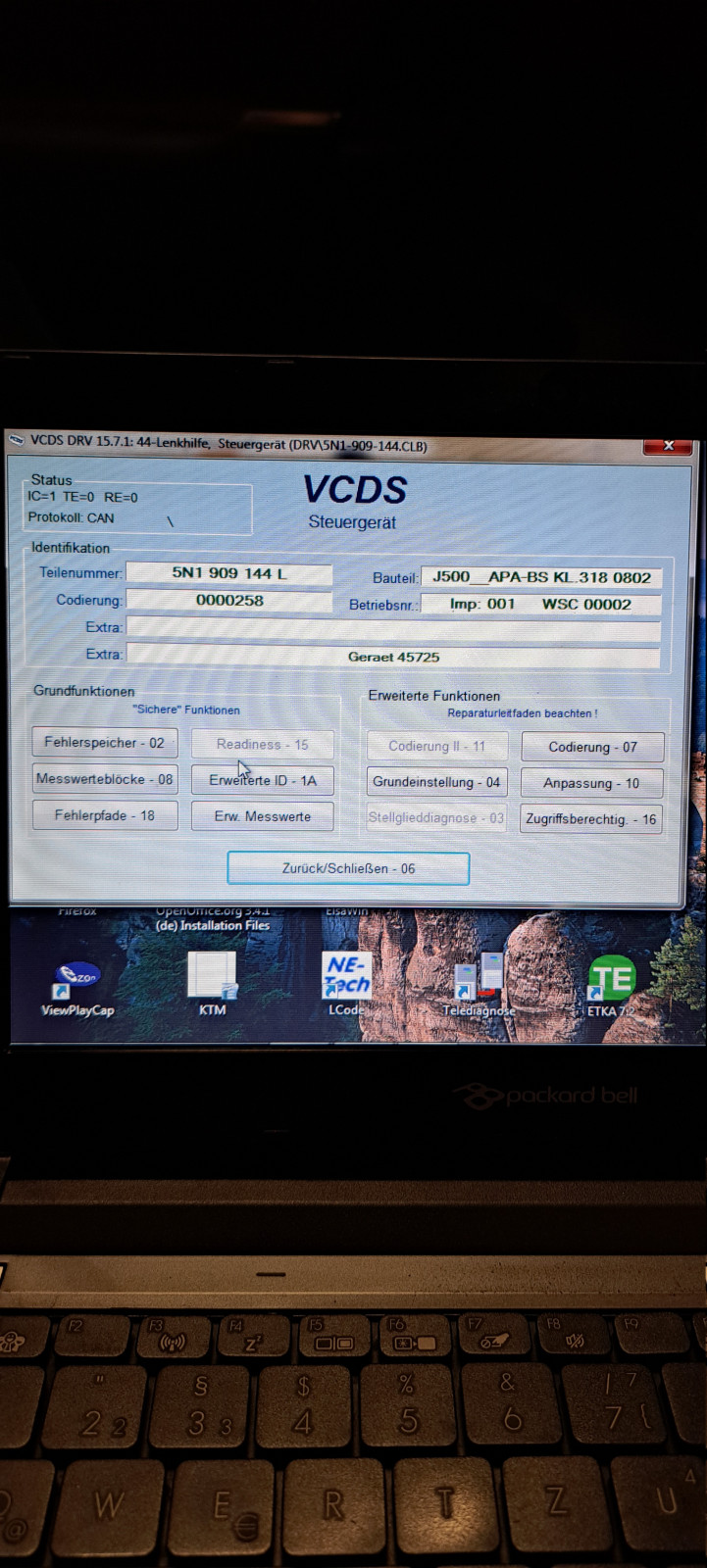Click the Codierung field 0000258

tap(229, 601)
